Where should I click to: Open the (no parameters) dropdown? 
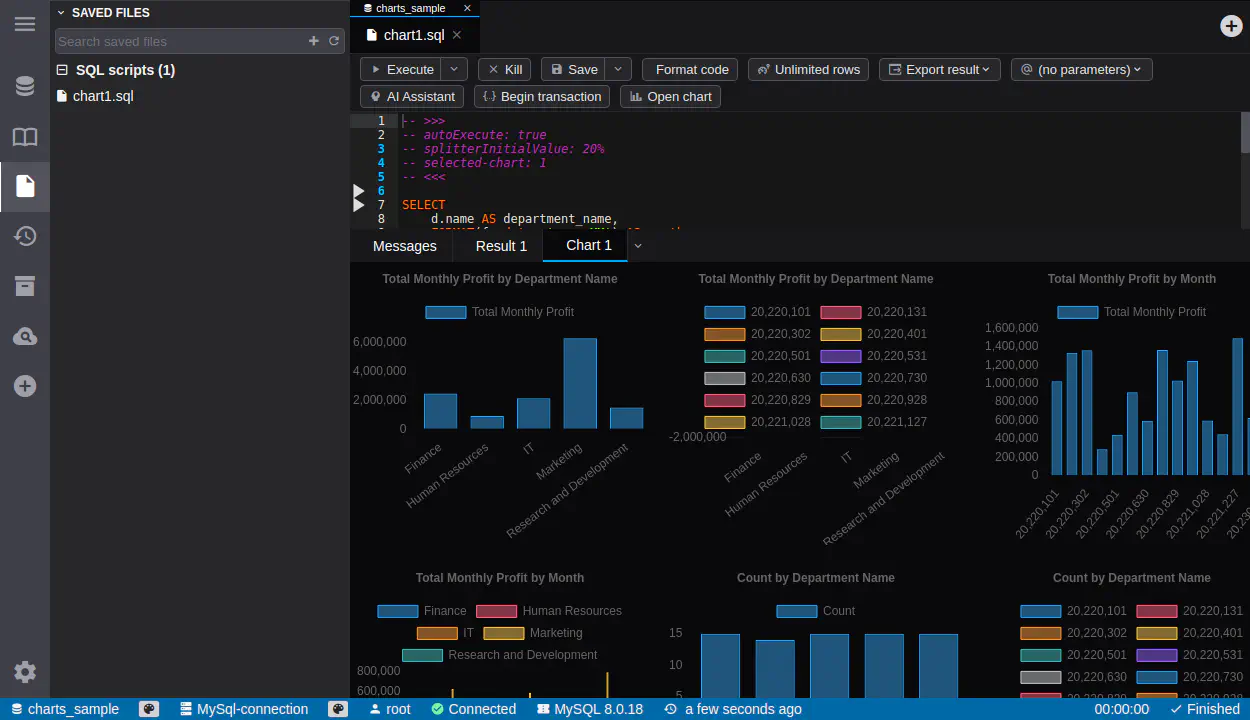point(1081,69)
